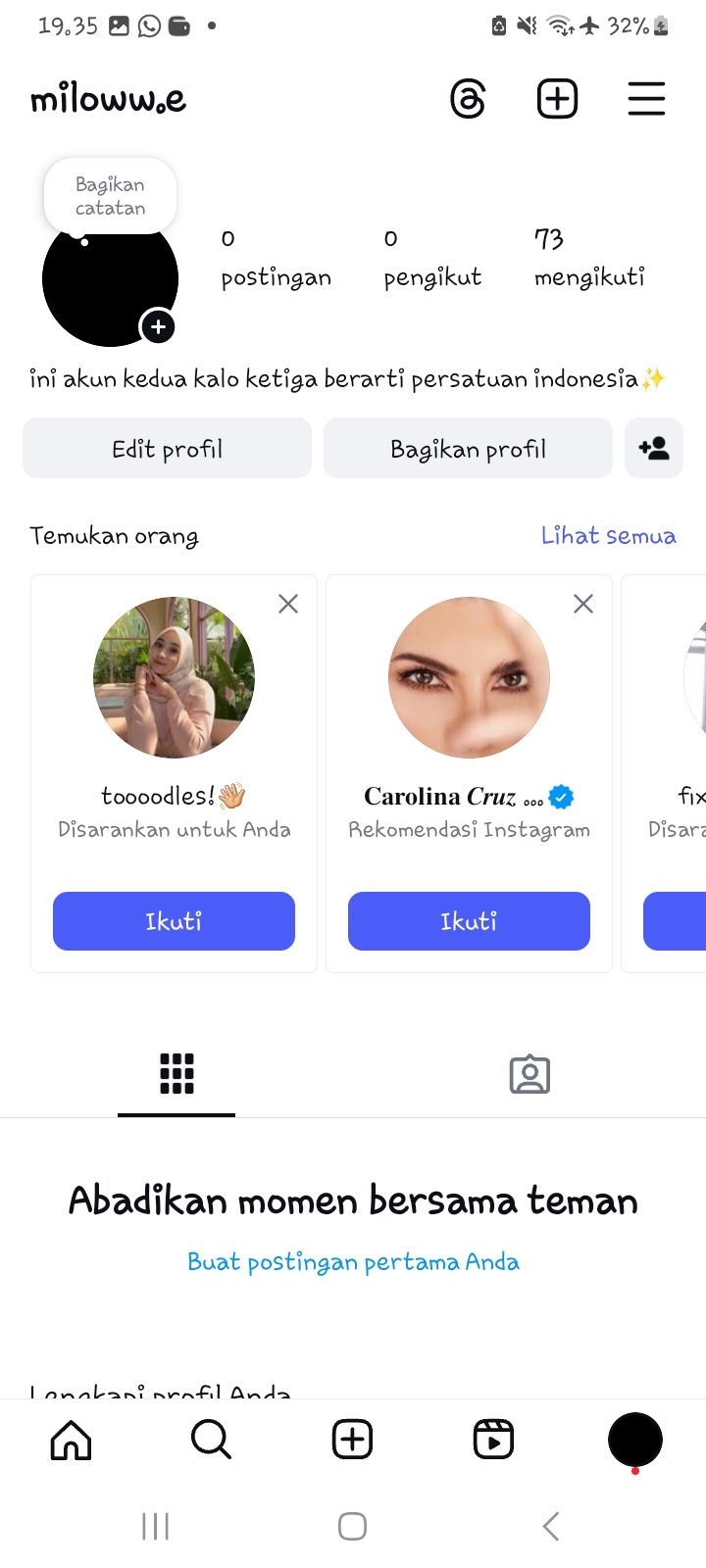Tap the discover people icon button
The image size is (706, 1568).
coord(653,449)
